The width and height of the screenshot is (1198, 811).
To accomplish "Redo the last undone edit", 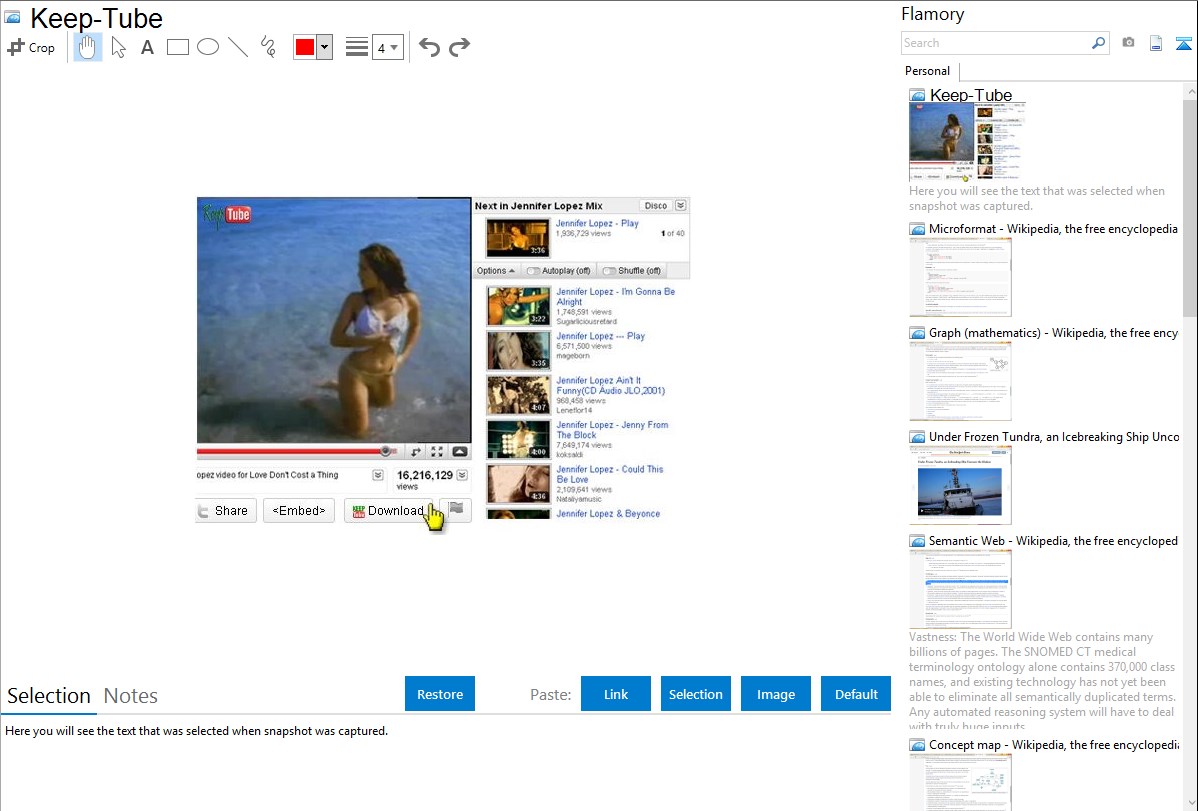I will point(459,47).
